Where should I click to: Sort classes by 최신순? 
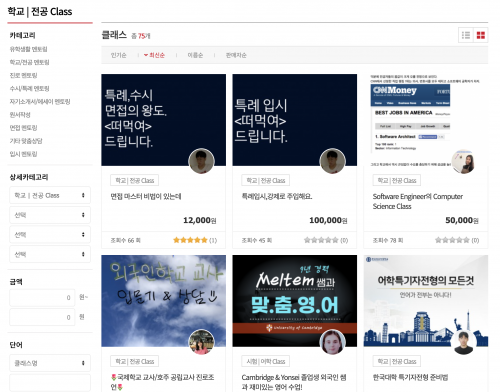coord(154,55)
